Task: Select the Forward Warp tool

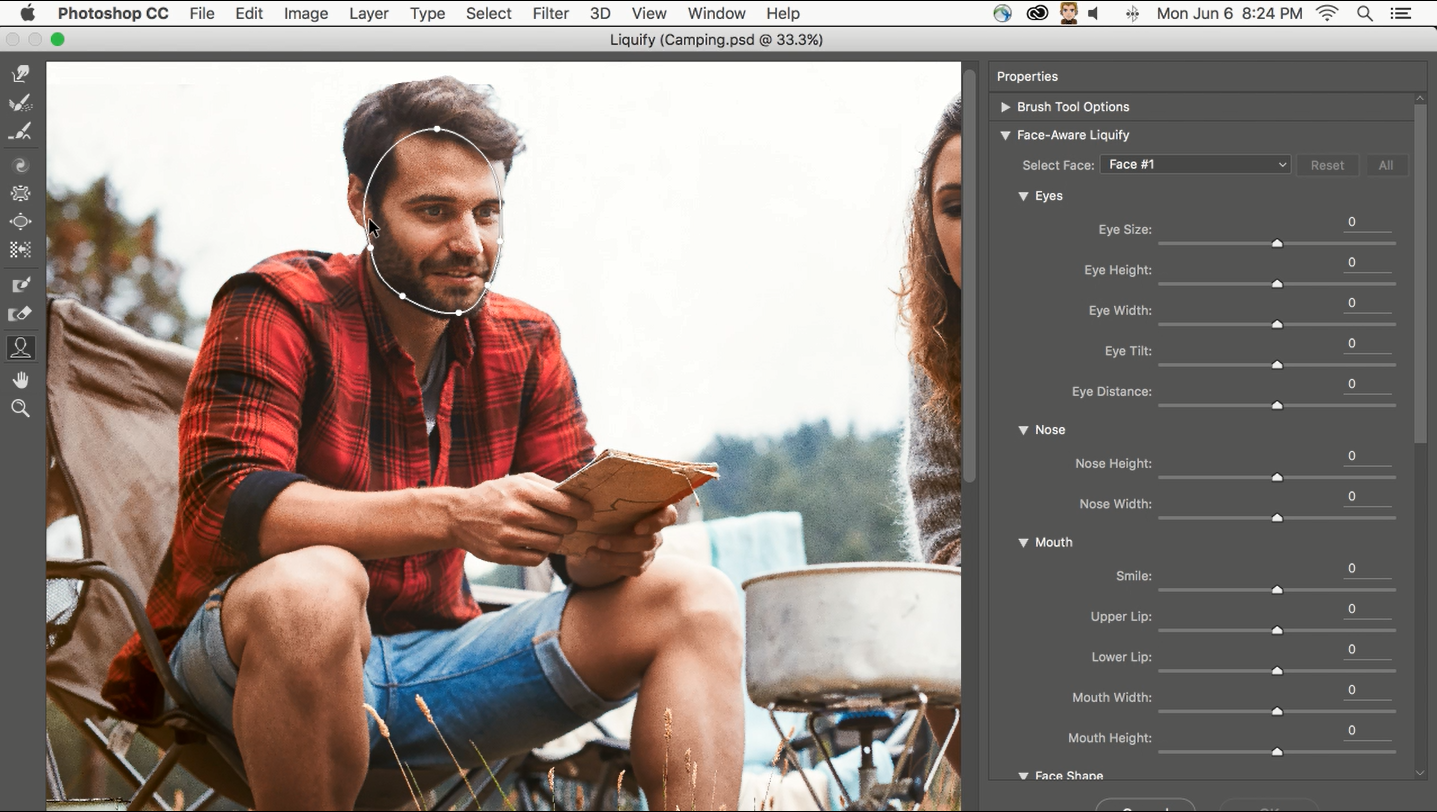Action: point(20,74)
